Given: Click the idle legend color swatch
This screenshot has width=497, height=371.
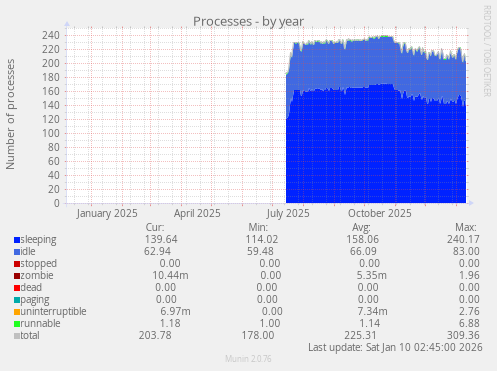Looking at the screenshot, I should 17,252.
